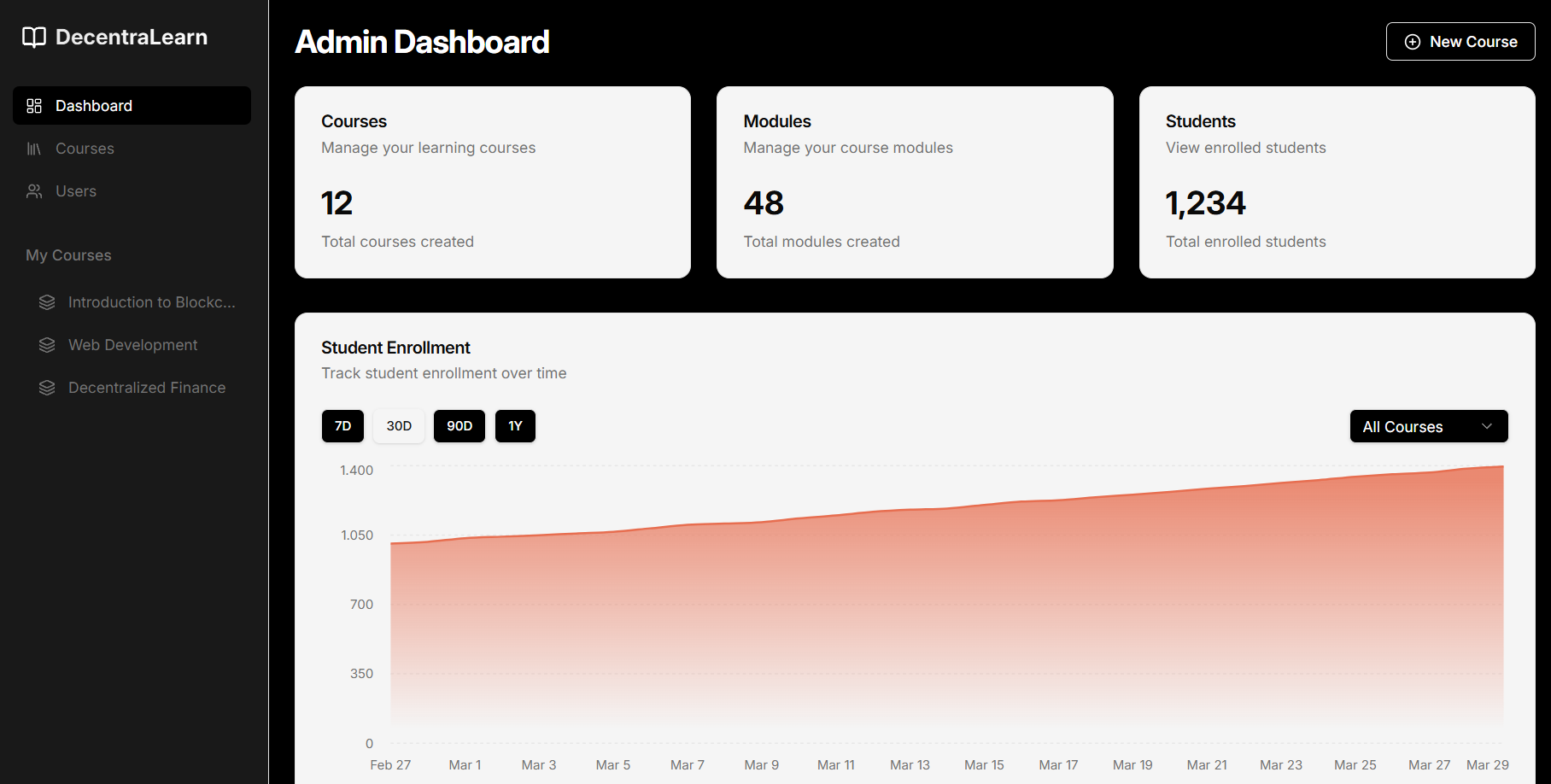
Task: Open the Courses summary card
Action: click(493, 182)
